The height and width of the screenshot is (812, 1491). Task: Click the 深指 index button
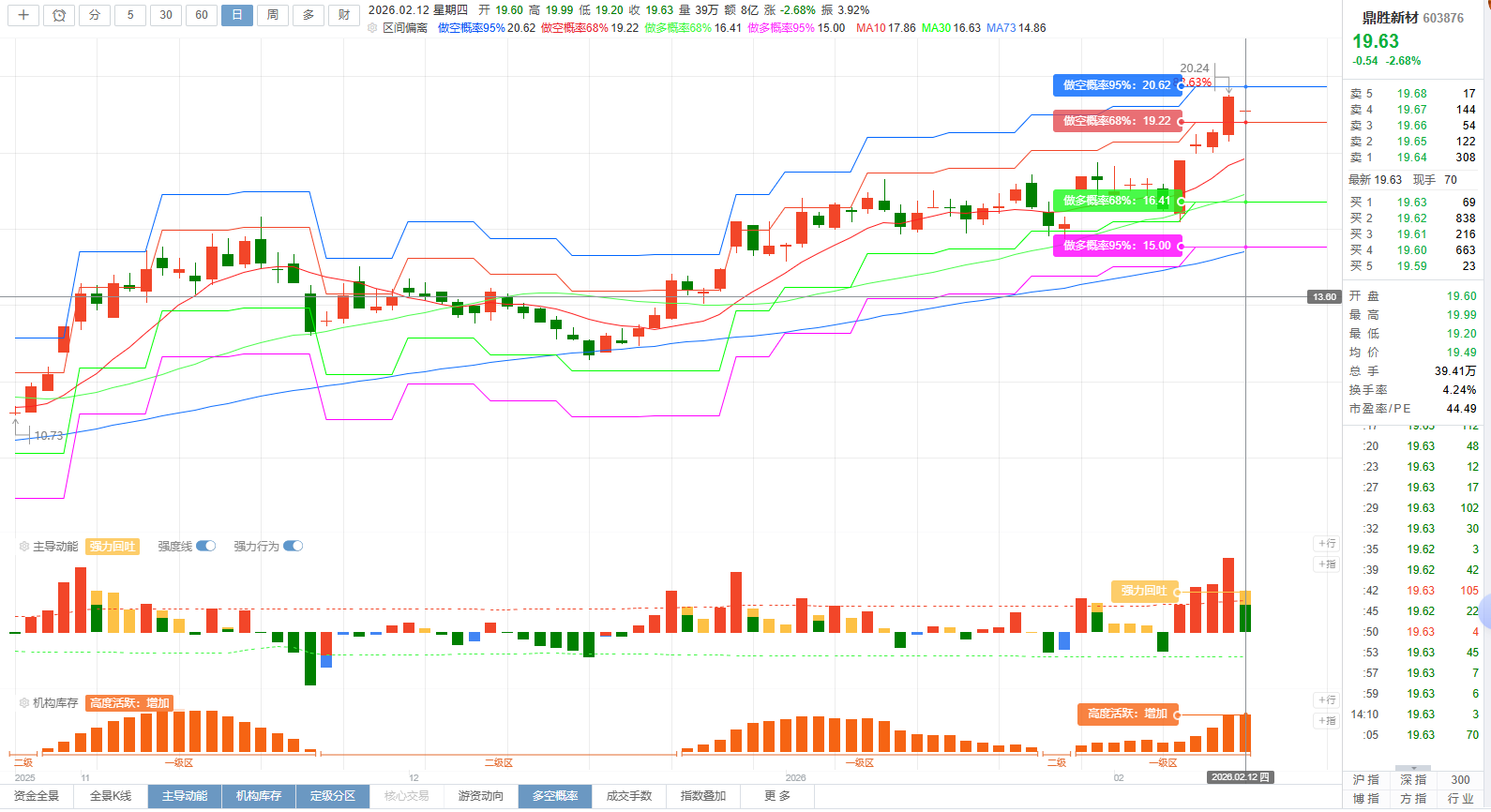(1413, 780)
